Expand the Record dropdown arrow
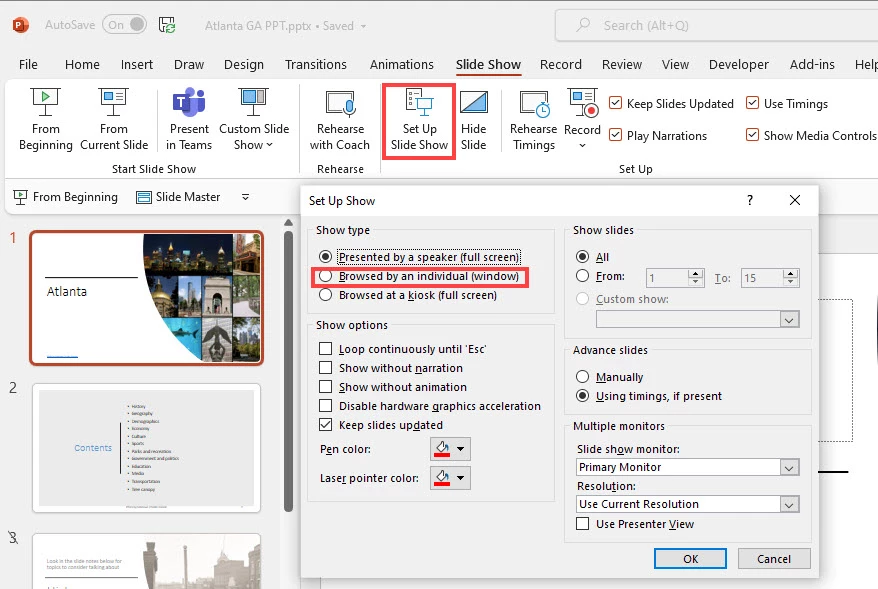 [582, 146]
